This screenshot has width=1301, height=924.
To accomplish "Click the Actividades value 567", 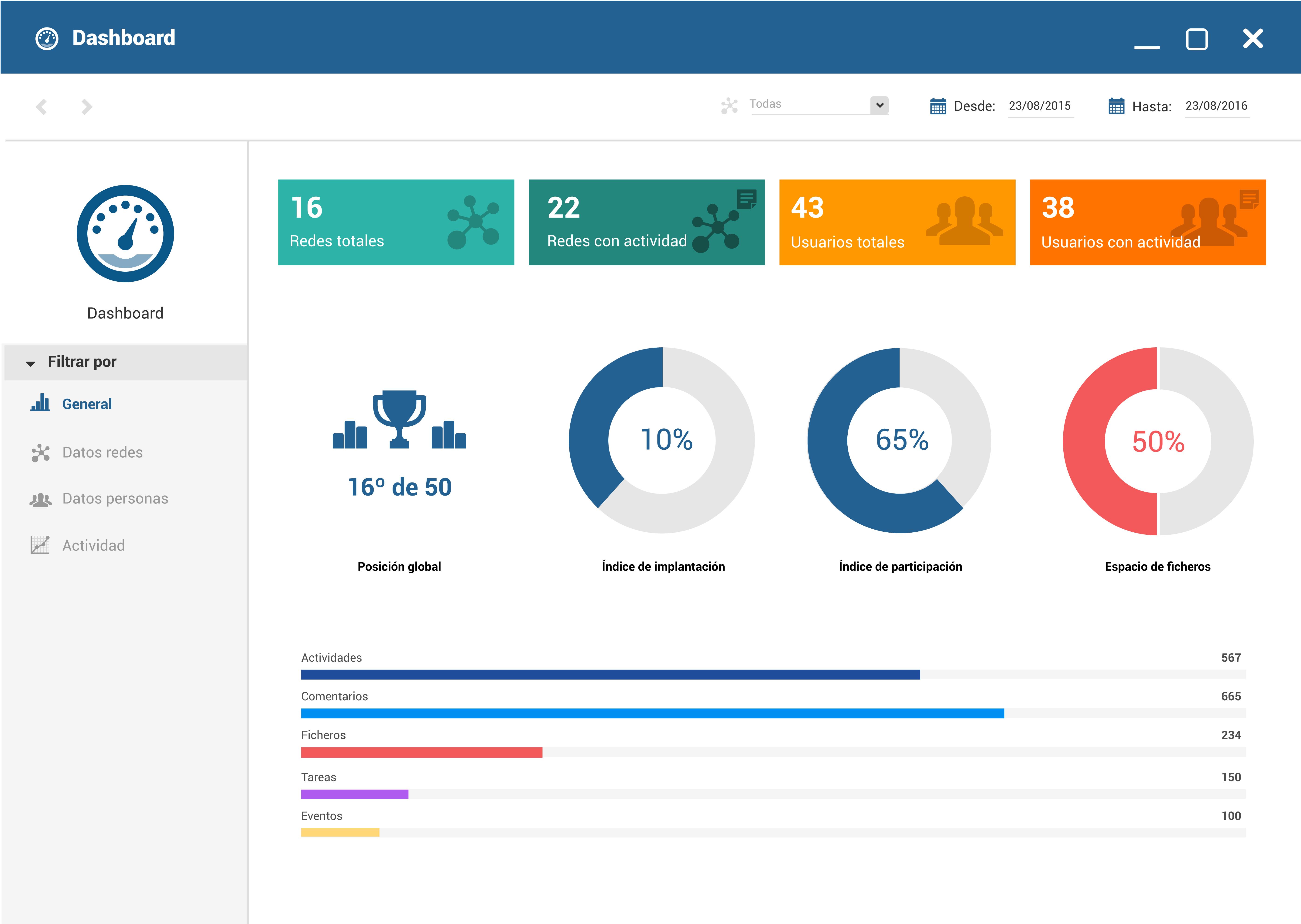I will (1231, 658).
